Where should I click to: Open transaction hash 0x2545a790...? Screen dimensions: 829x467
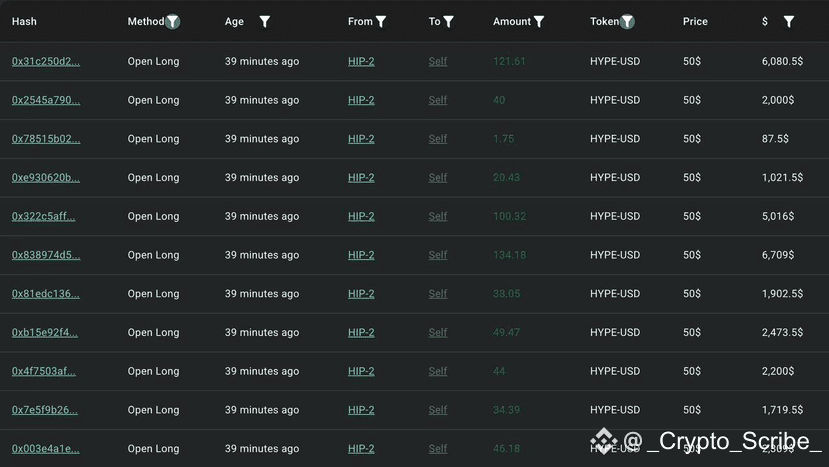tap(46, 100)
